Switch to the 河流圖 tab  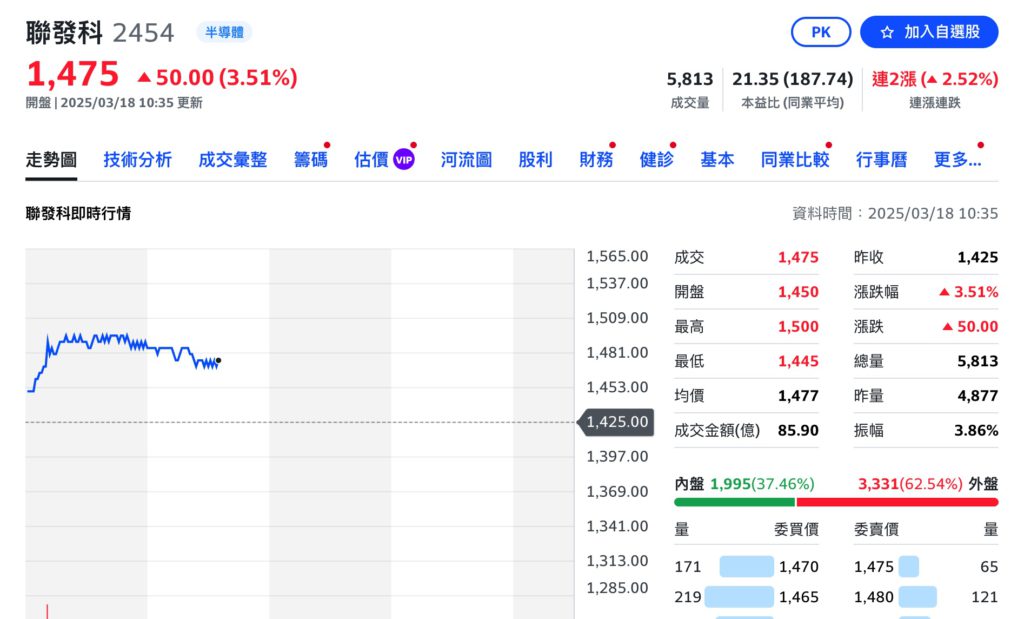coord(465,160)
